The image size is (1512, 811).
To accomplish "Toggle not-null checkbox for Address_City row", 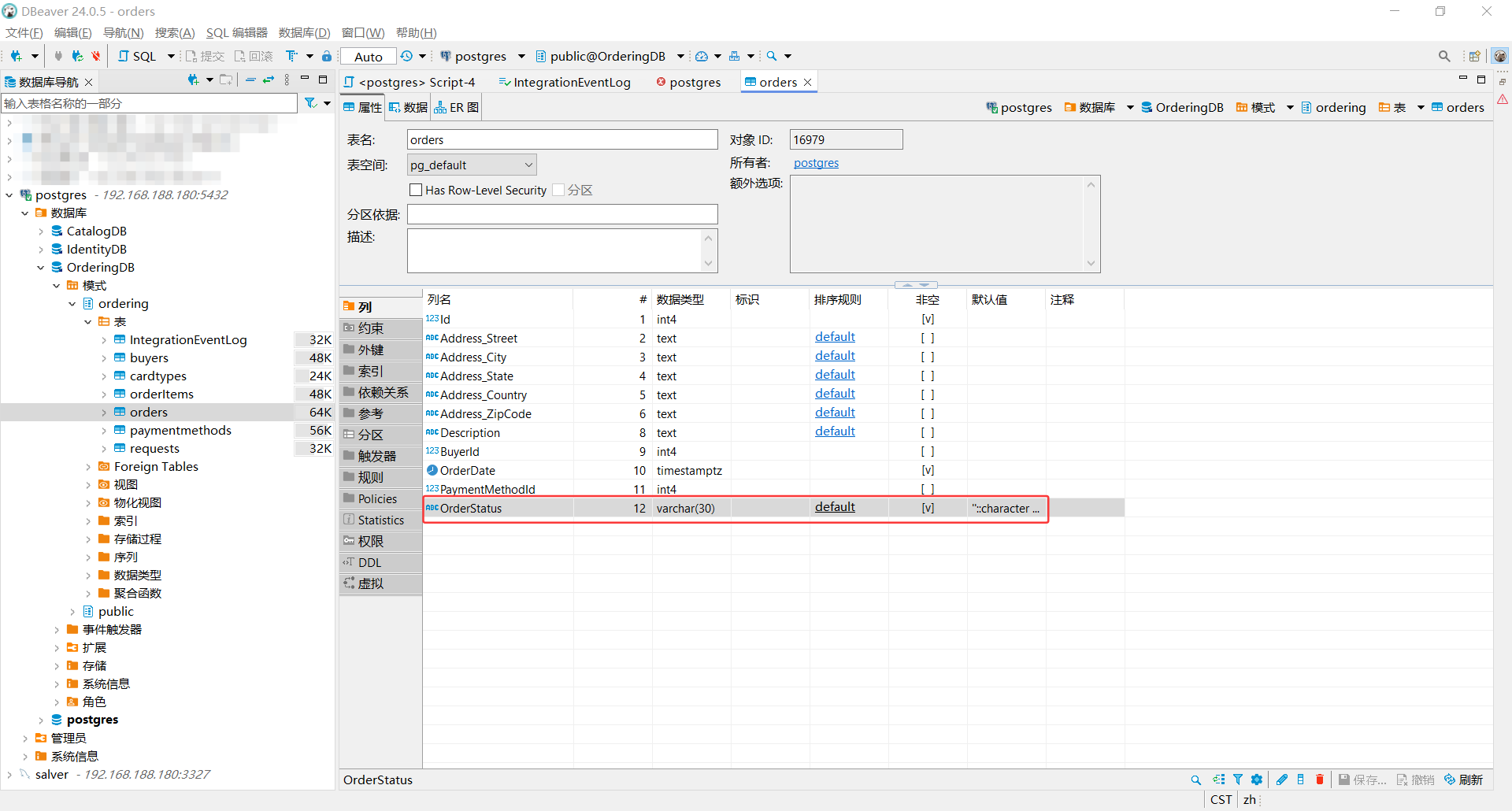I will coord(928,357).
